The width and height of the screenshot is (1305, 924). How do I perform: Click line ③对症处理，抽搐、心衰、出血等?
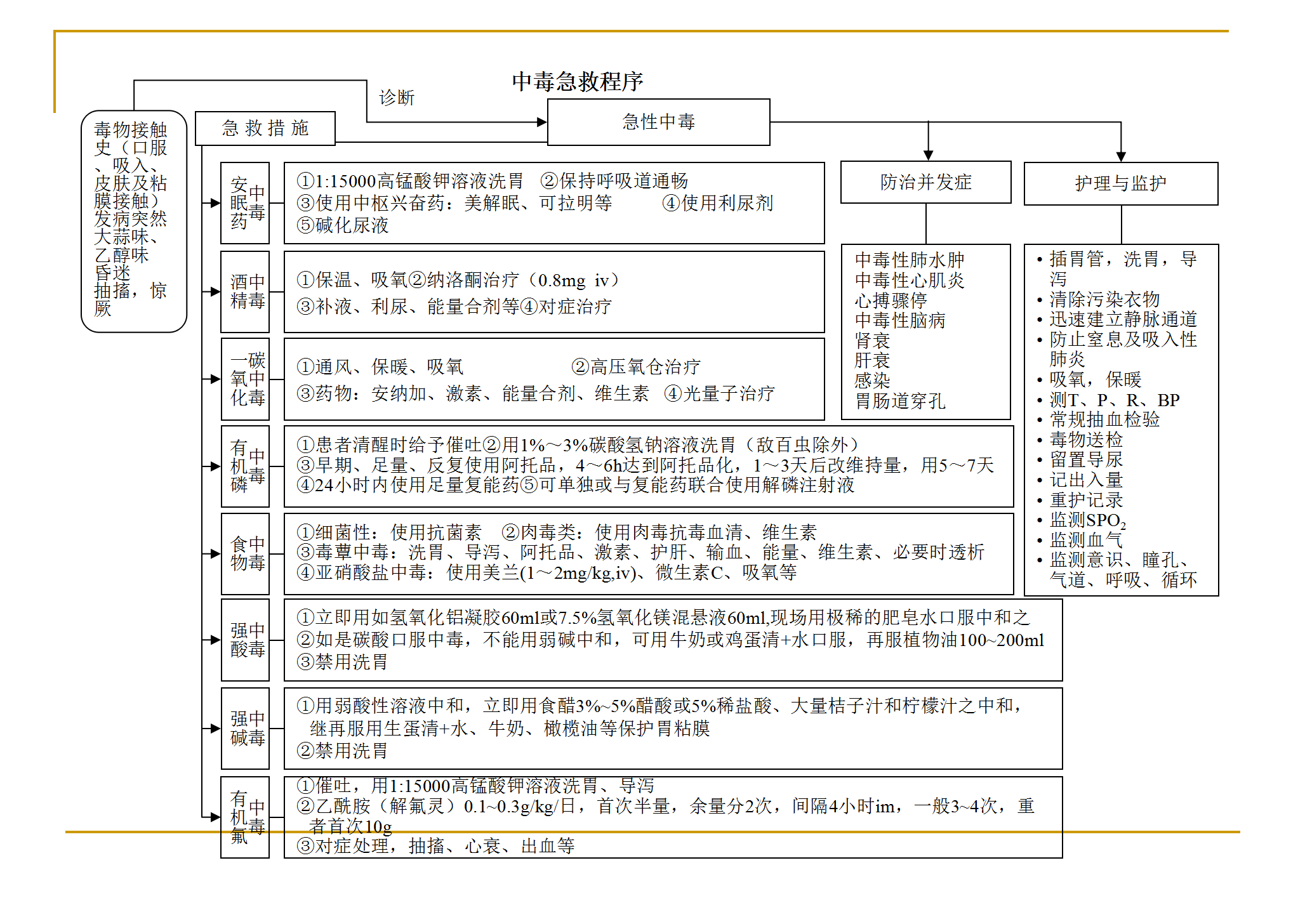pyautogui.click(x=435, y=846)
